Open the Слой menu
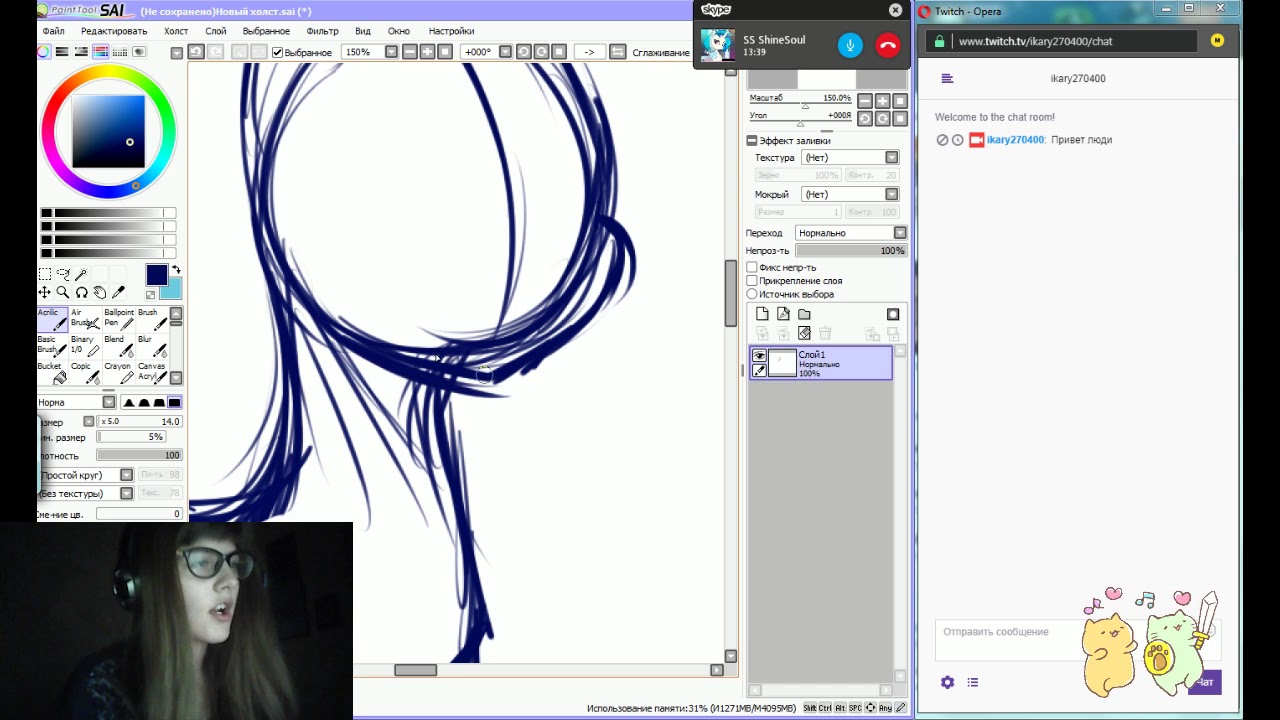 (x=216, y=31)
